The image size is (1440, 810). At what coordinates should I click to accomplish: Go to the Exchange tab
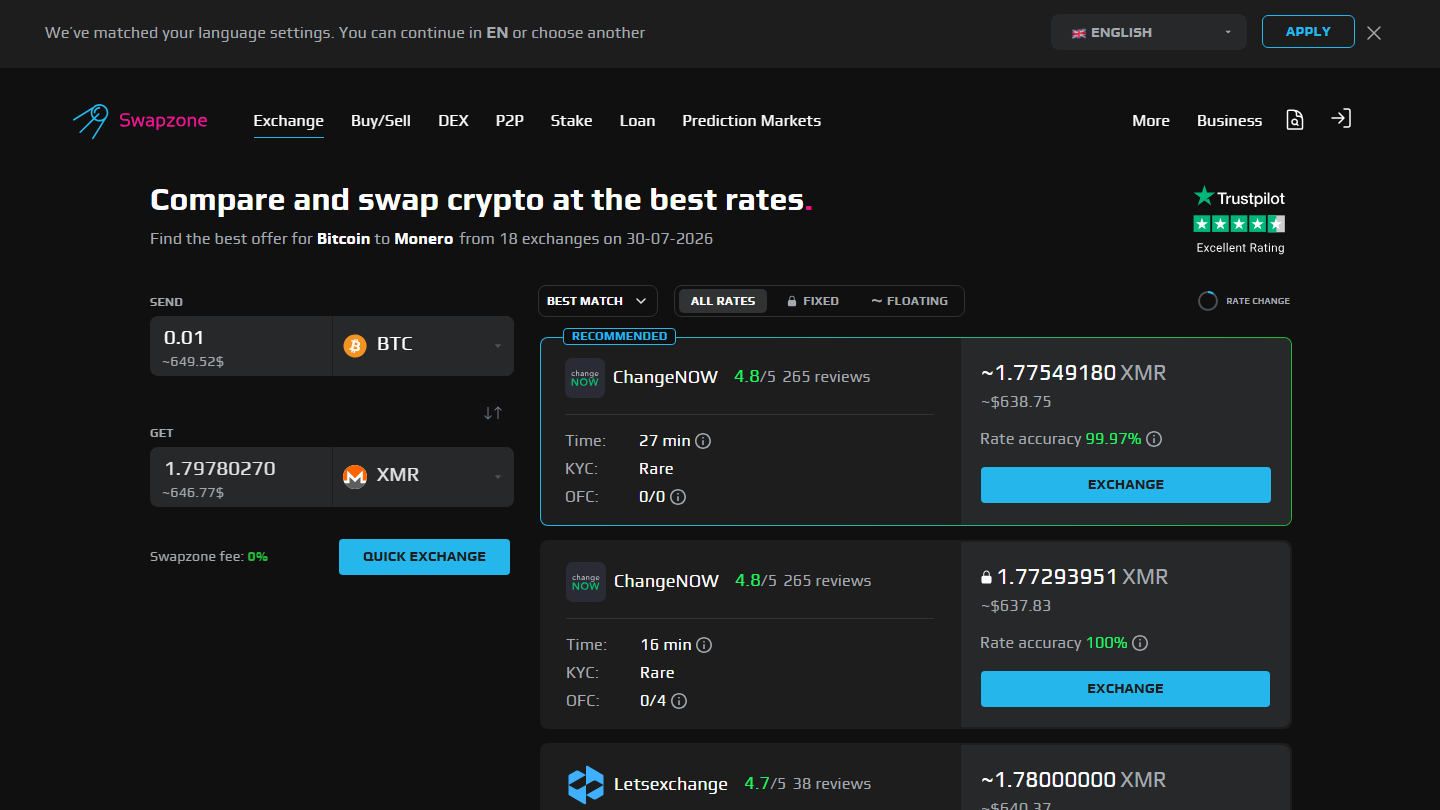289,120
